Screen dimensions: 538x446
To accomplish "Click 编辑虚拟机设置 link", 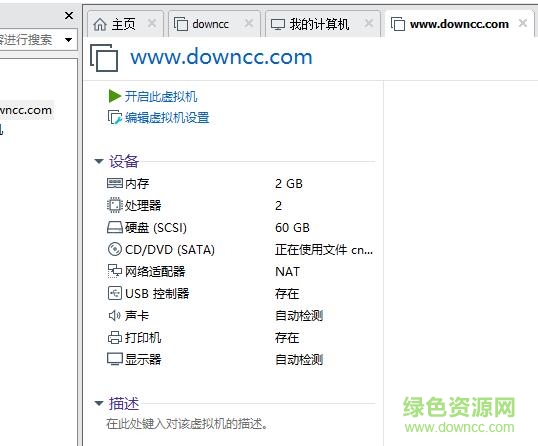I will [x=167, y=118].
